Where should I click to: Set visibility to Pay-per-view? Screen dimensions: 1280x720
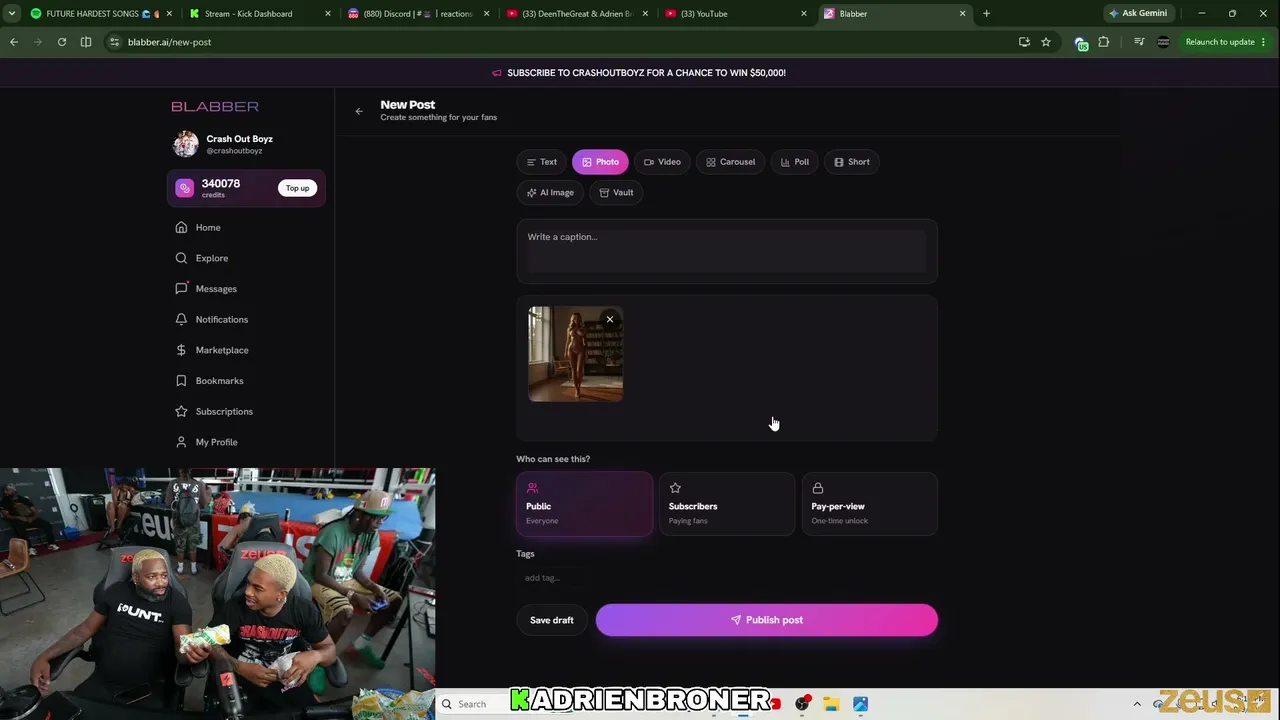[x=870, y=504]
